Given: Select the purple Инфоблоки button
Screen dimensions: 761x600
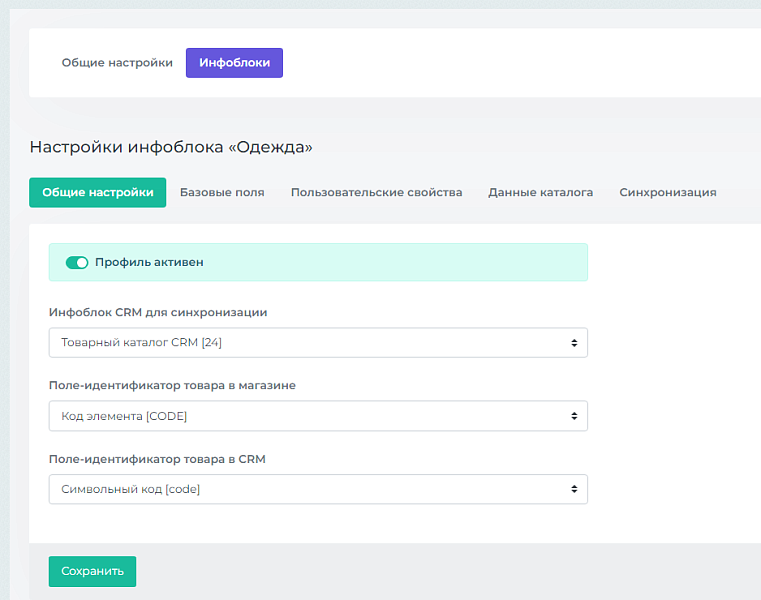Looking at the screenshot, I should tap(234, 63).
